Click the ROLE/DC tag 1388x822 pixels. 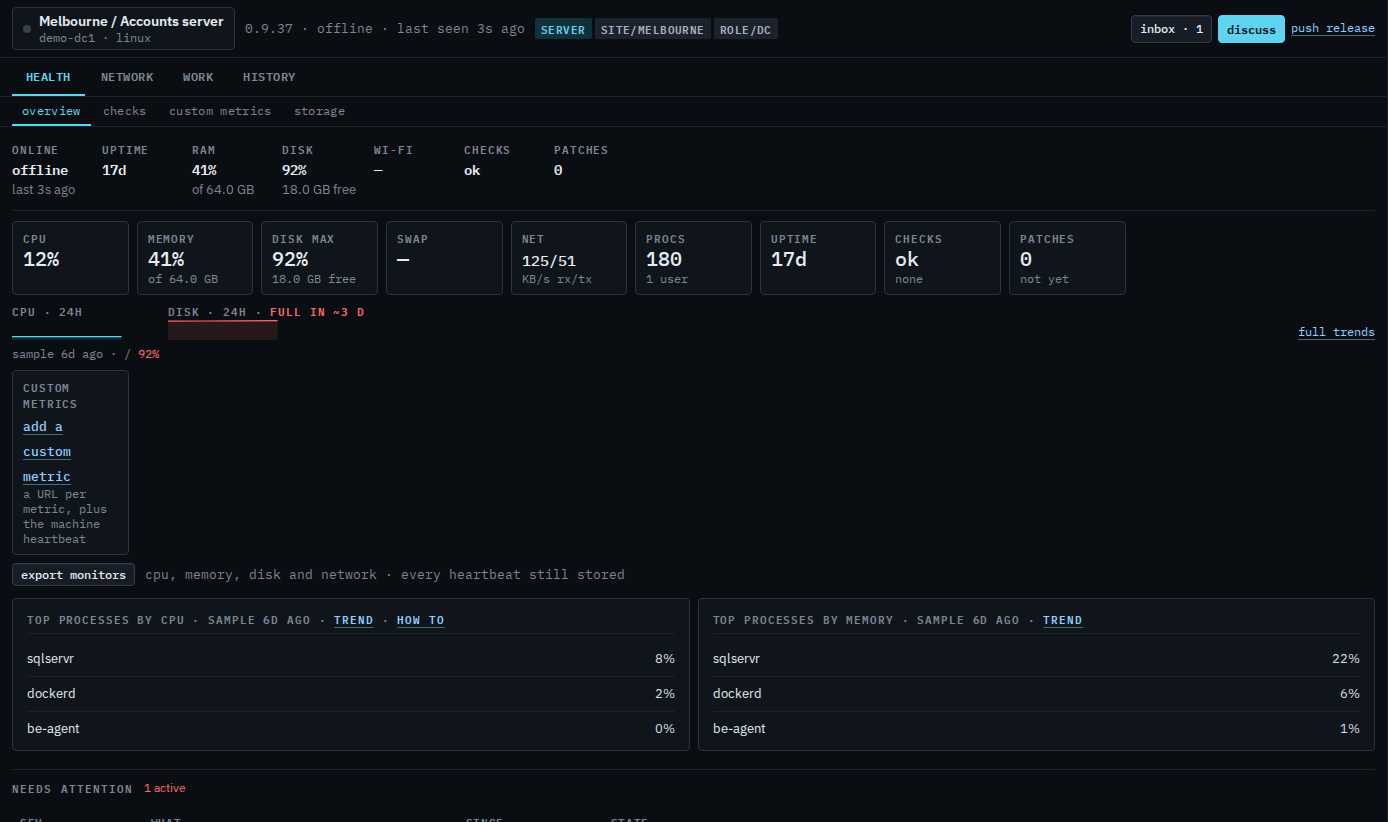(745, 29)
